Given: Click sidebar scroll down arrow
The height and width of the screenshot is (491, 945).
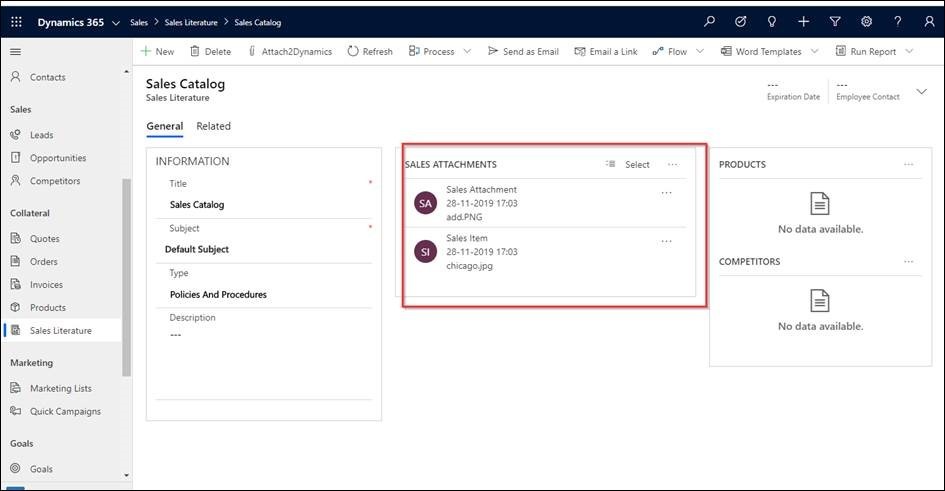Looking at the screenshot, I should (127, 475).
